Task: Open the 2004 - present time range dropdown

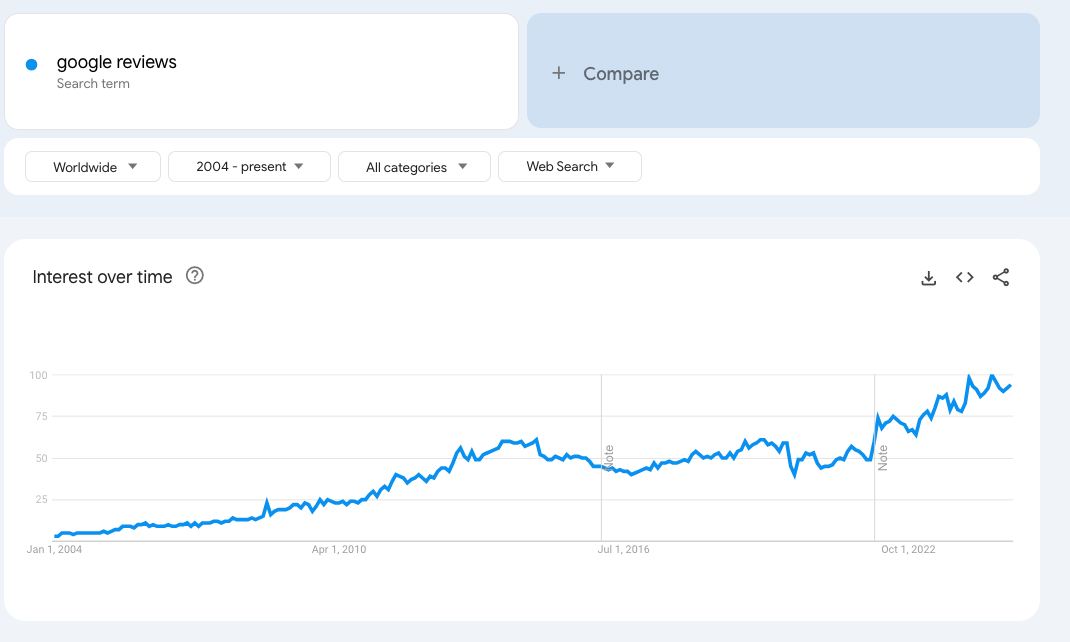Action: (249, 167)
